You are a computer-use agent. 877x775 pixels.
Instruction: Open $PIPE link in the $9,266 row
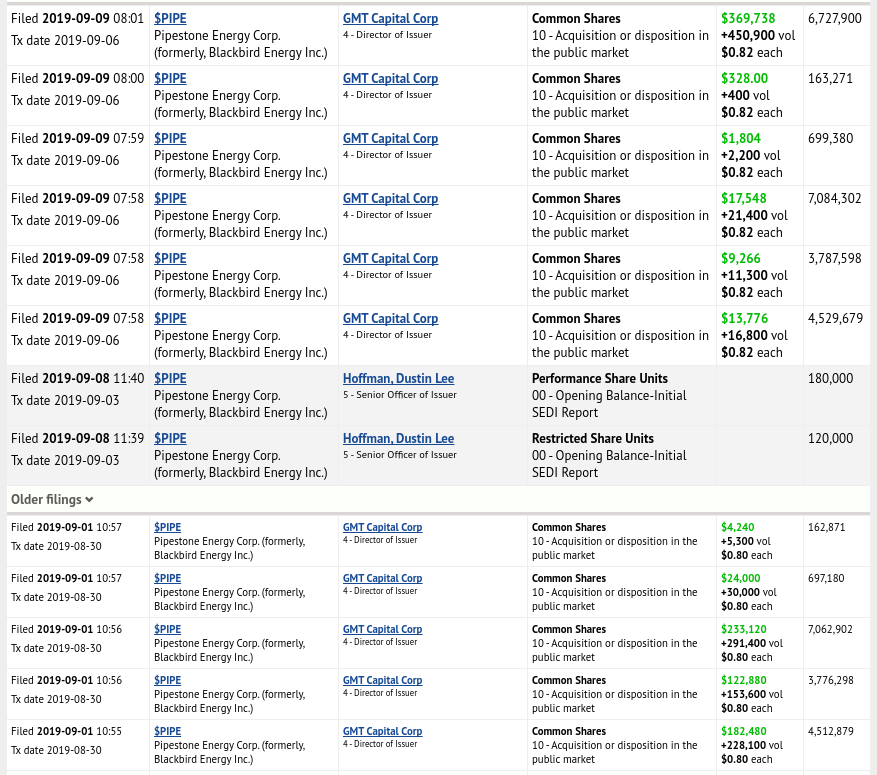click(170, 258)
